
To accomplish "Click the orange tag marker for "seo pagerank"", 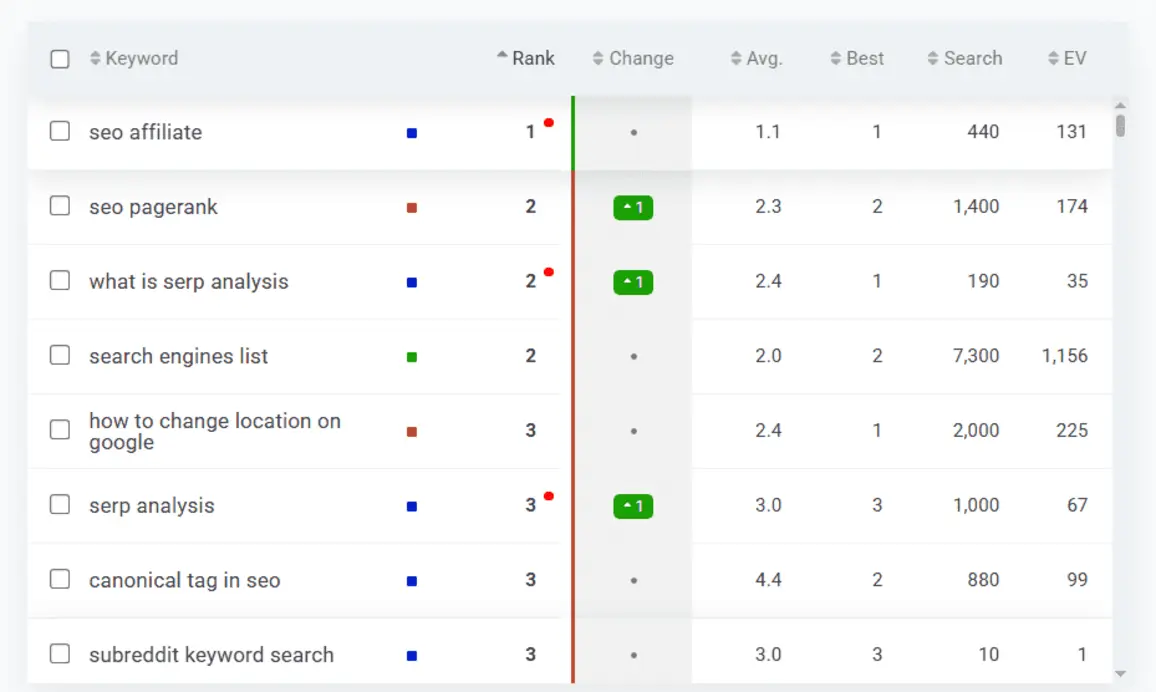I will [411, 207].
